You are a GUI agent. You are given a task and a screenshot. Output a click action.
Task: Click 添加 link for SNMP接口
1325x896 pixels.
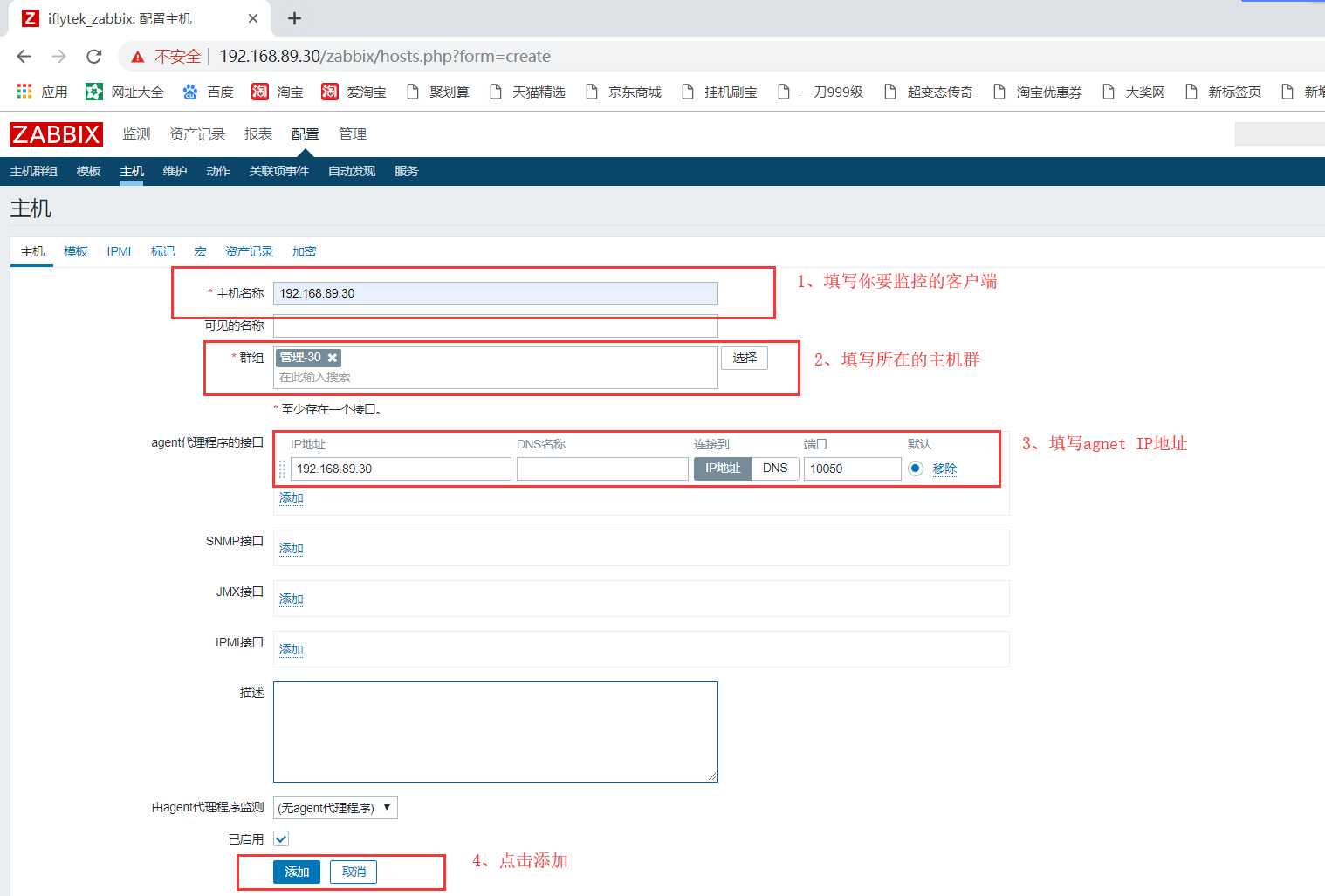[292, 549]
